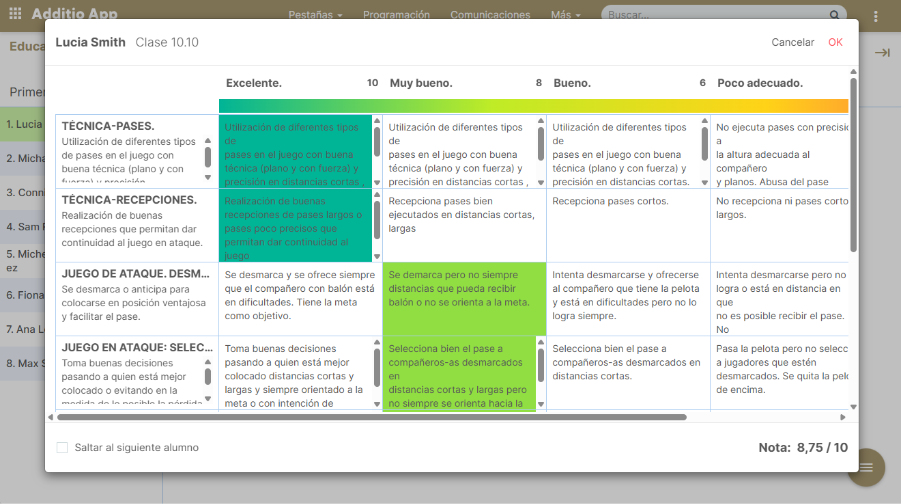Confirm the rubric with OK

(835, 42)
